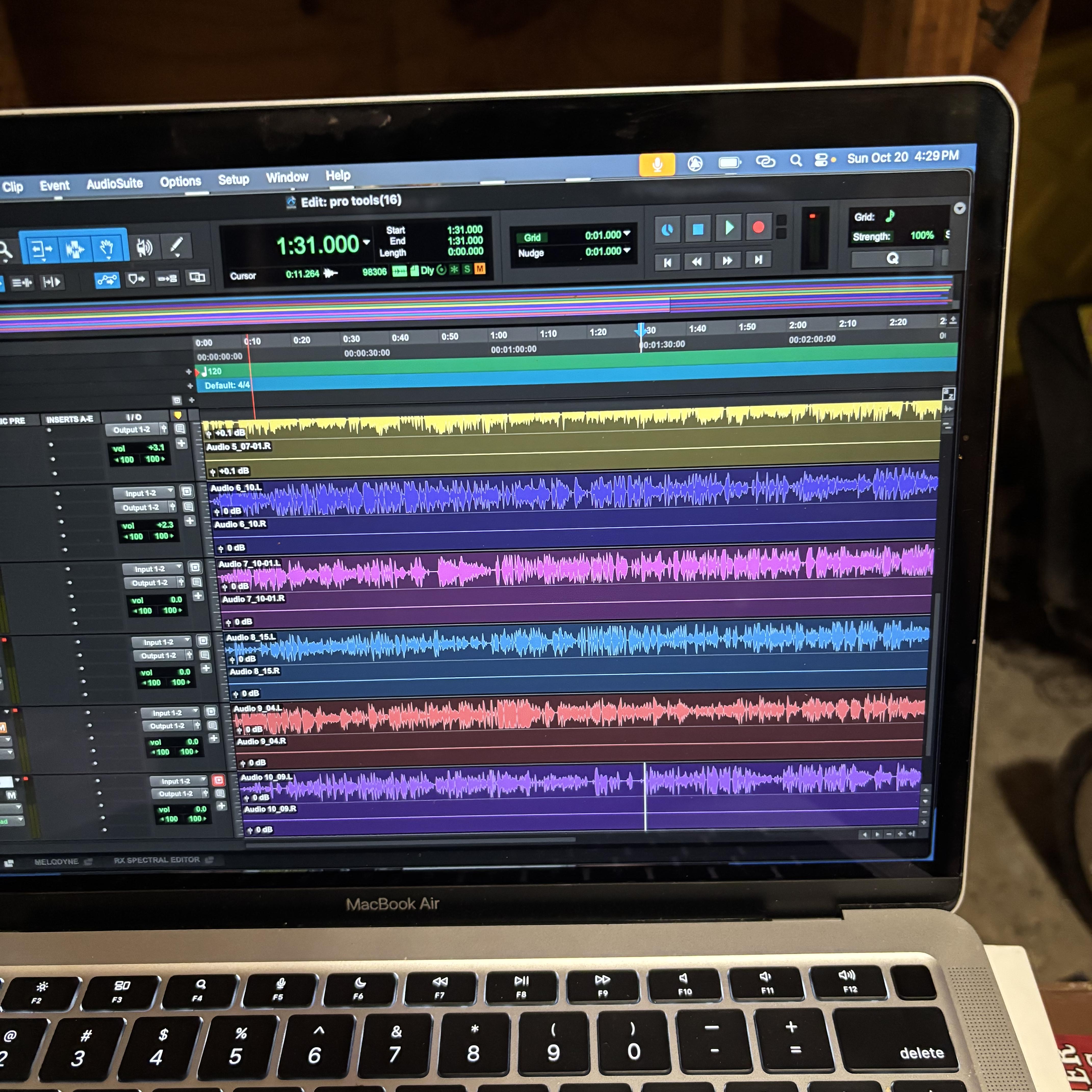The image size is (1092, 1092).
Task: Open Control Center in menu bar
Action: click(821, 160)
